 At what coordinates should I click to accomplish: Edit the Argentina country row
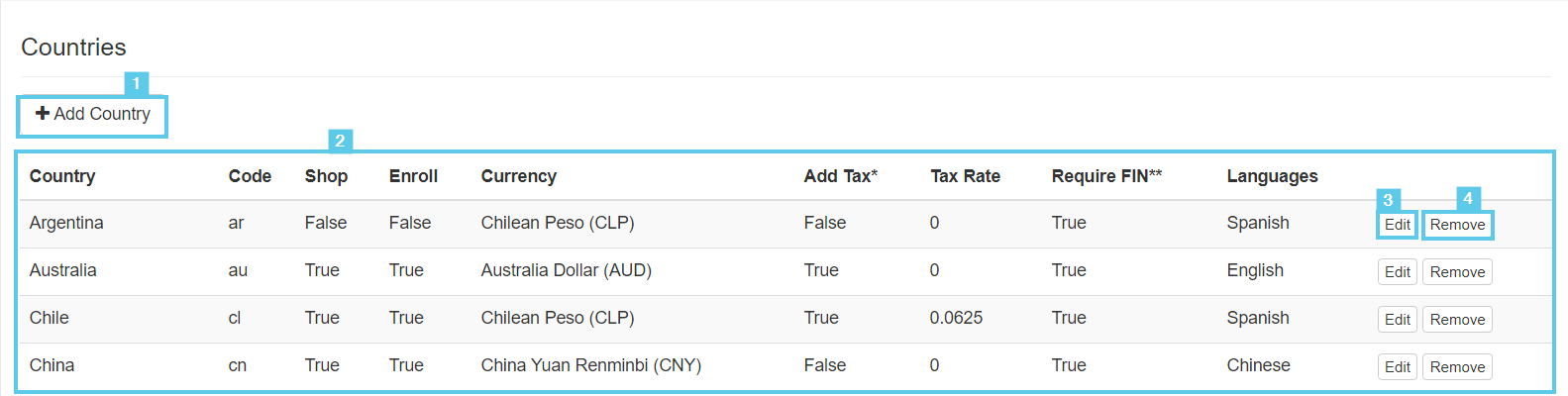pos(1397,225)
